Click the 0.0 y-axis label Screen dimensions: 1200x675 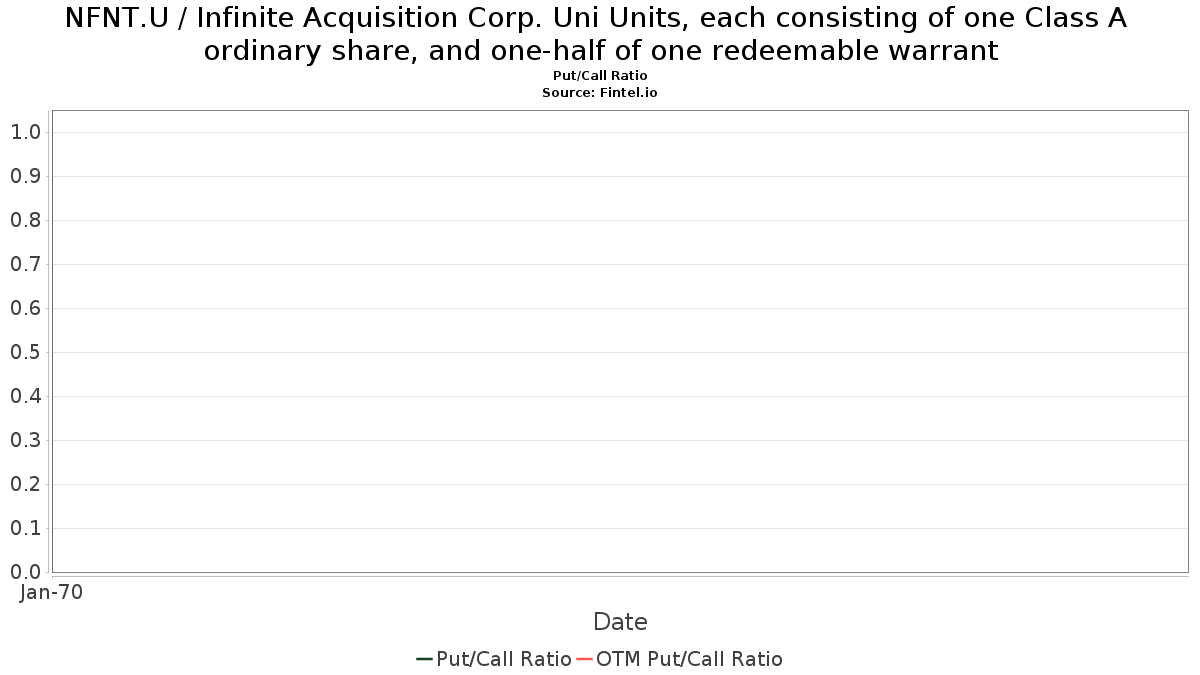25,572
